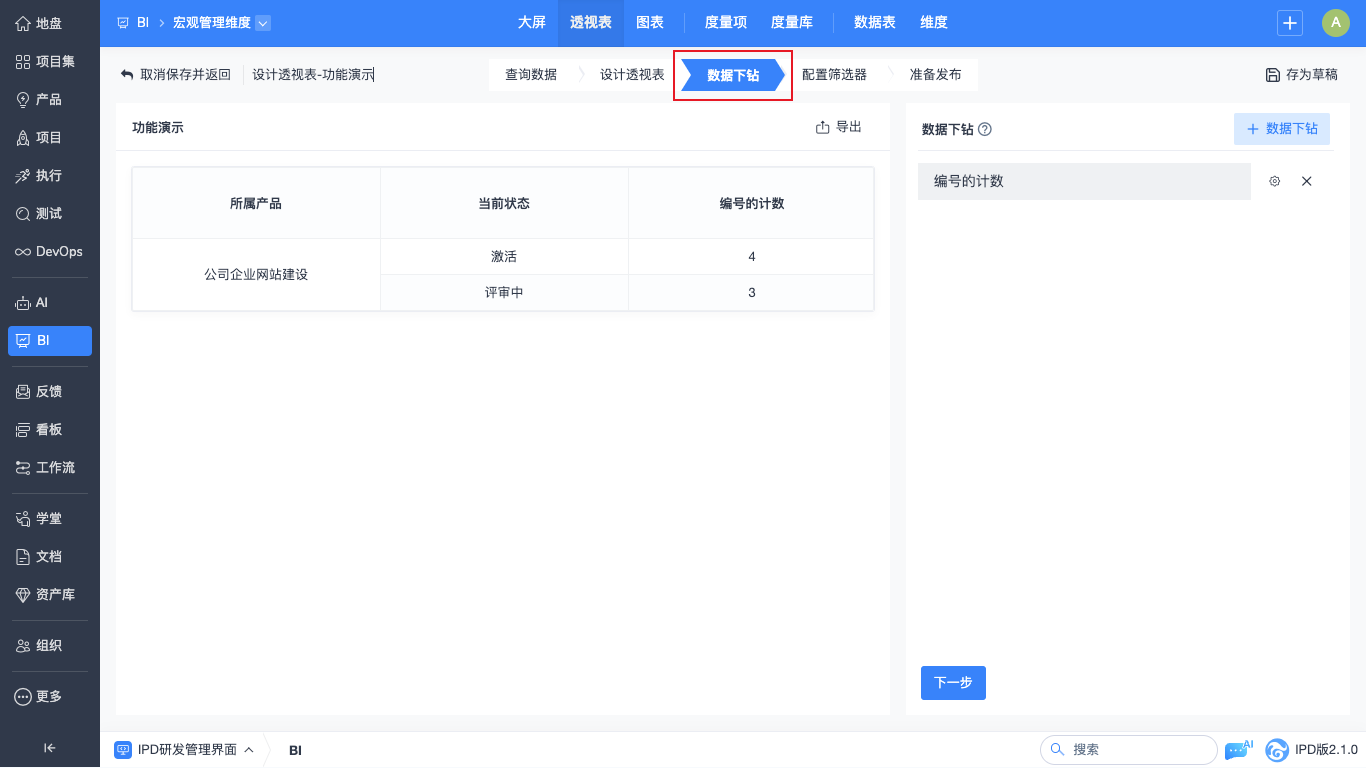The image size is (1366, 768).
Task: Remove the 编号的计数 drill-down with X icon
Action: click(x=1306, y=182)
